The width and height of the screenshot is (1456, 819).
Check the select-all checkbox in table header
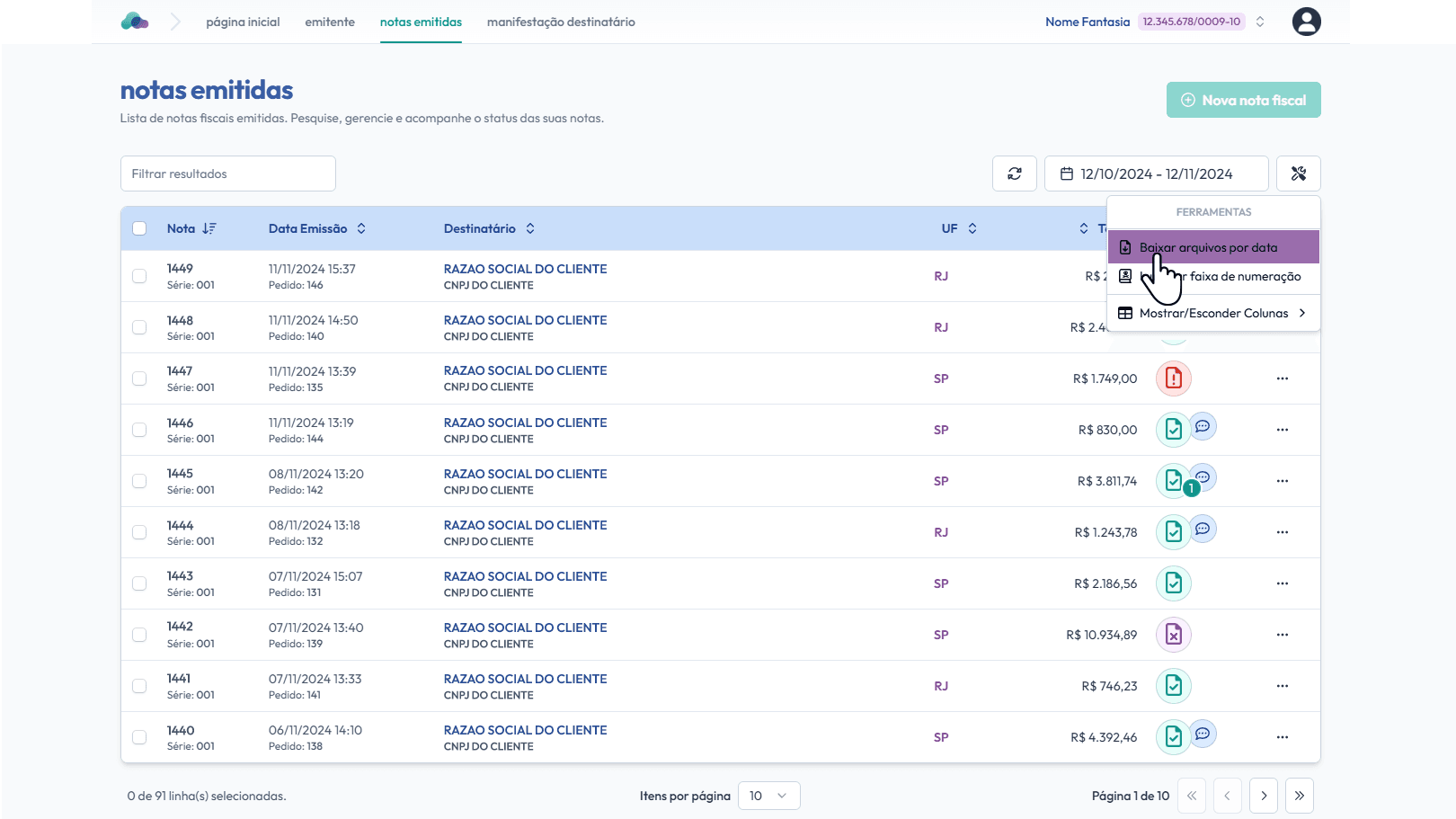(x=139, y=228)
